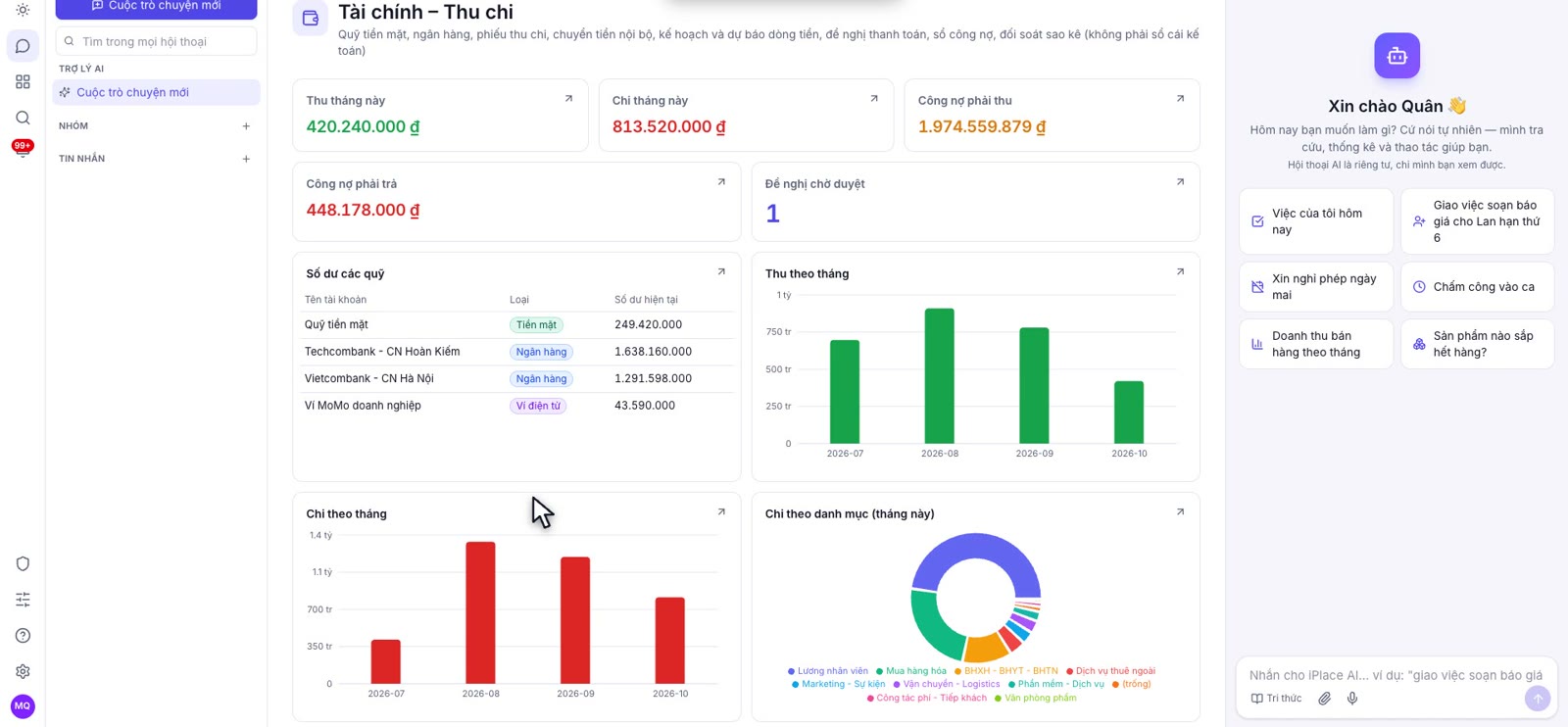
Task: Focus the Tìm trong mọi hội thoại field
Action: click(x=157, y=41)
